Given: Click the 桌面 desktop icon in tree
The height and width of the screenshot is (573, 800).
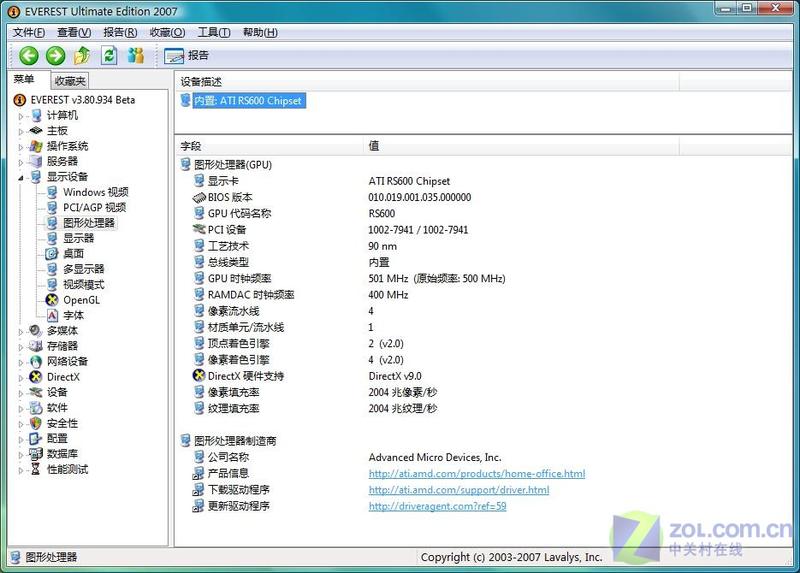Looking at the screenshot, I should click(52, 254).
